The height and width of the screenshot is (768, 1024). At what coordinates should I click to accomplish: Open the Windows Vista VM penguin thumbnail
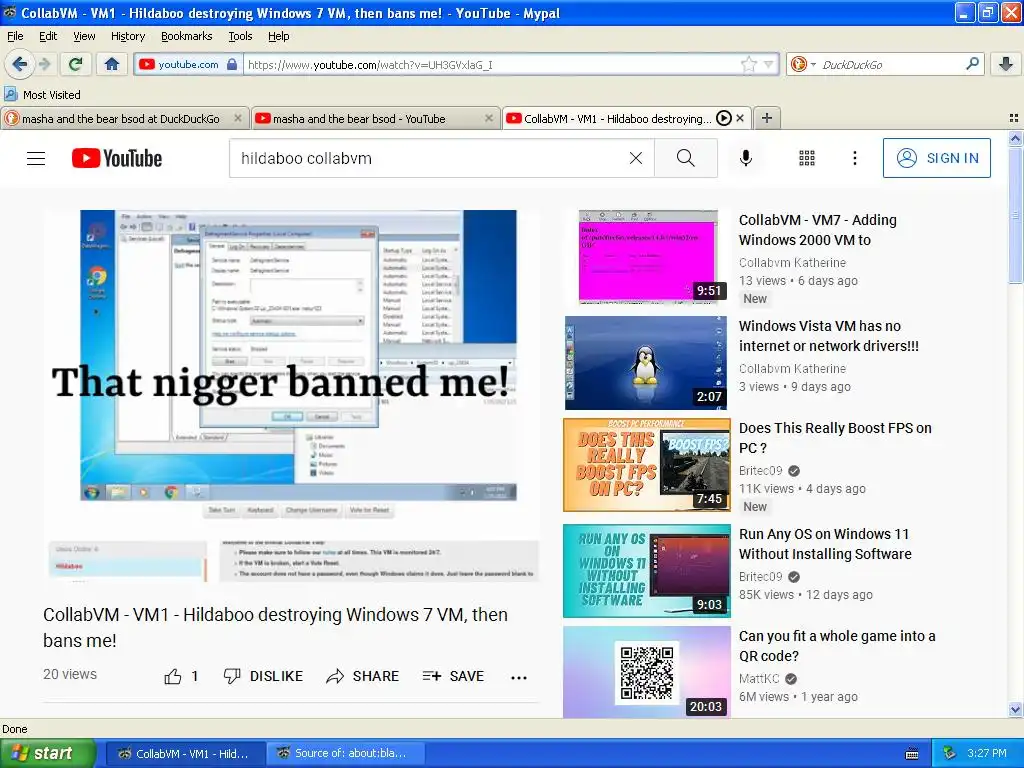click(645, 363)
